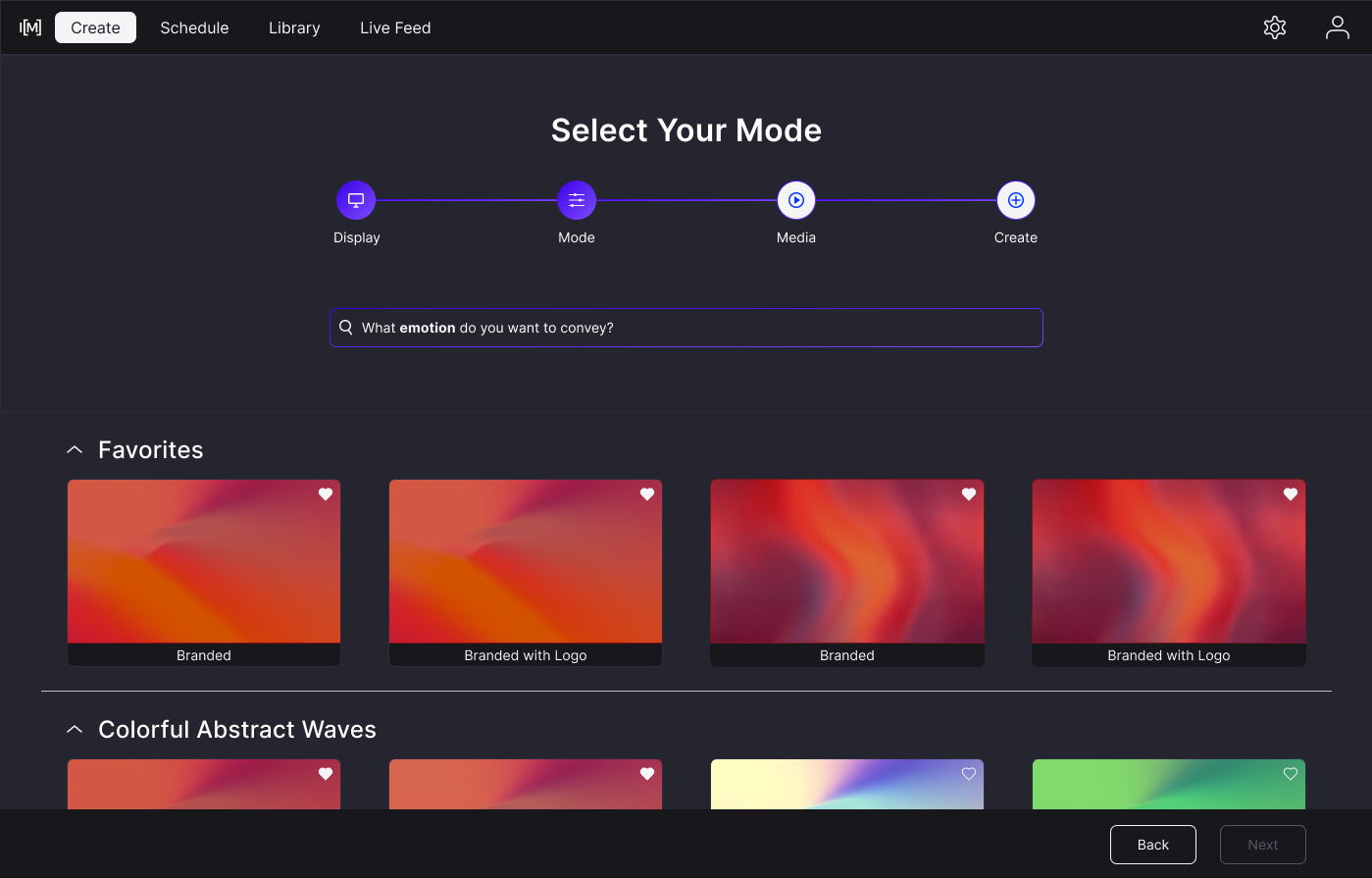
Task: Open the Schedule tab
Action: click(194, 27)
